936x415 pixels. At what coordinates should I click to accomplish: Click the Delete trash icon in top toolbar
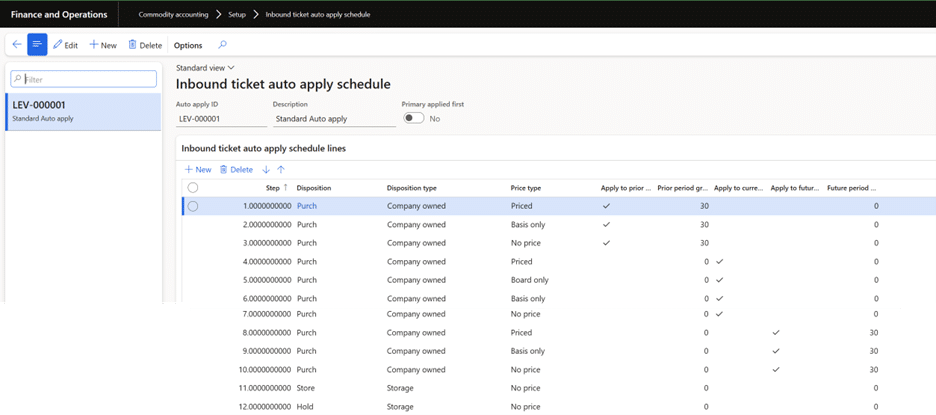click(x=145, y=45)
